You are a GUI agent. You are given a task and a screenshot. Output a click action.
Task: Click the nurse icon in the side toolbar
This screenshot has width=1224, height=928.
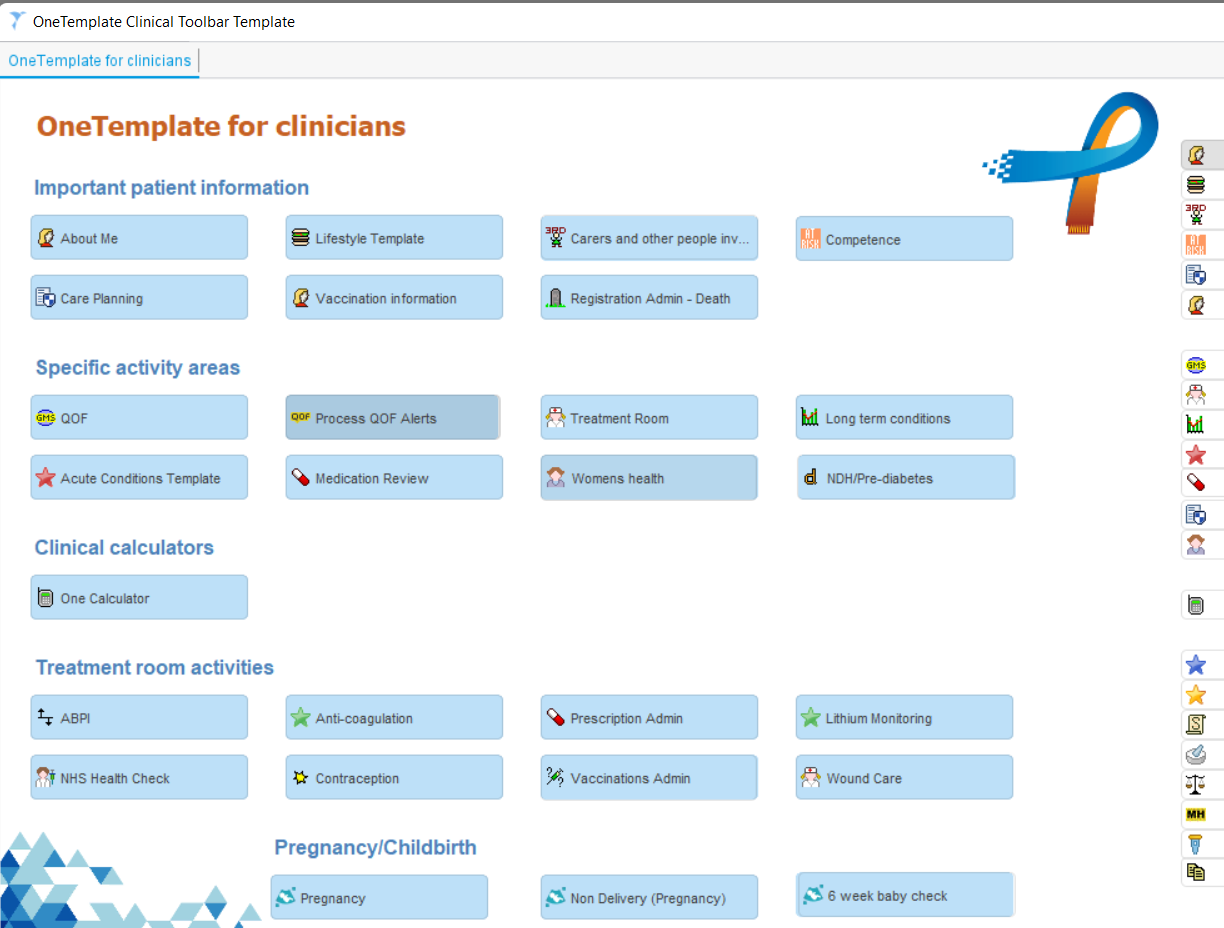coord(1195,395)
